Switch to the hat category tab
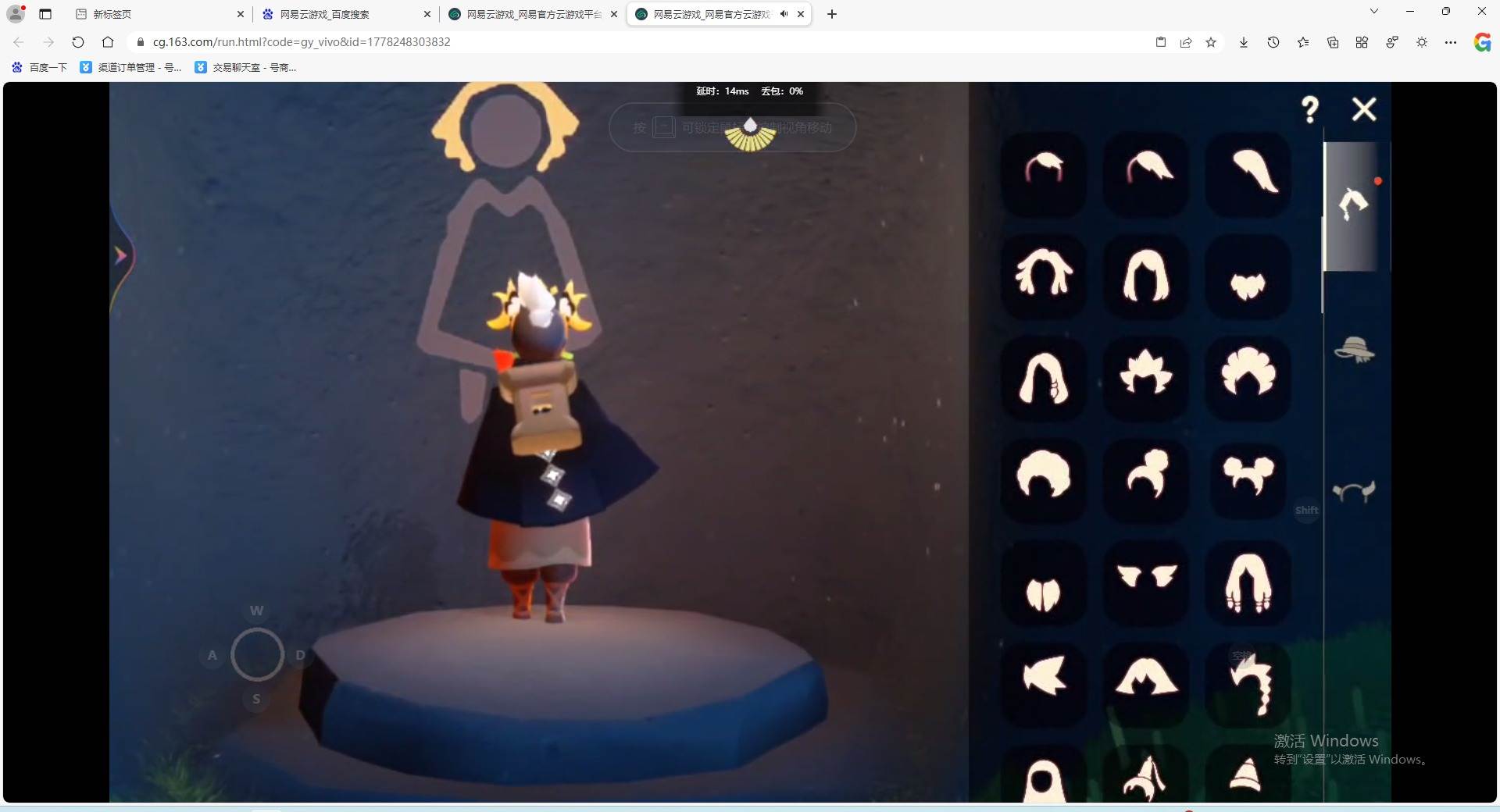Screen dimensions: 1500x812 pyautogui.click(x=1355, y=349)
